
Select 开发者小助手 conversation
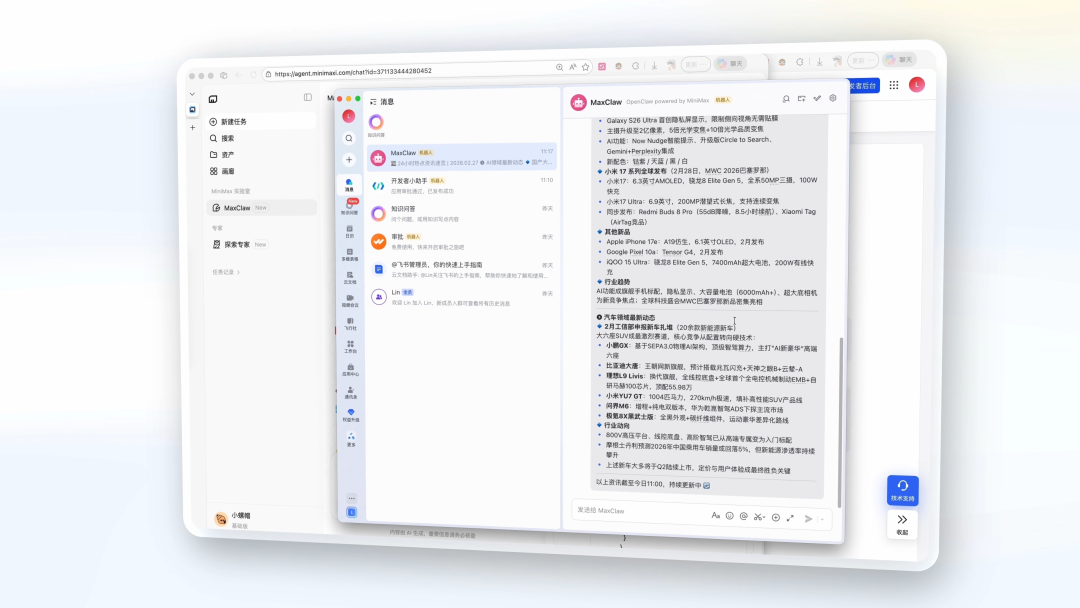[462, 185]
